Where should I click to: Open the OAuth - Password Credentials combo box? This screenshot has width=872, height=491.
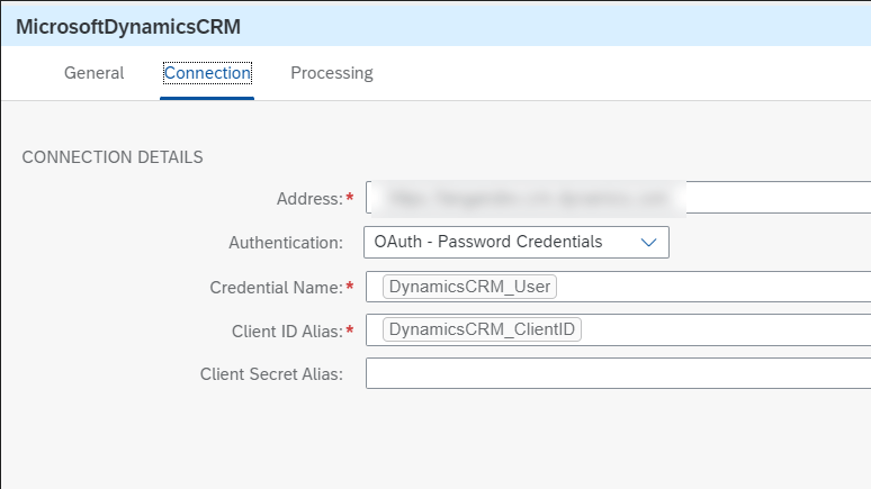tap(516, 242)
